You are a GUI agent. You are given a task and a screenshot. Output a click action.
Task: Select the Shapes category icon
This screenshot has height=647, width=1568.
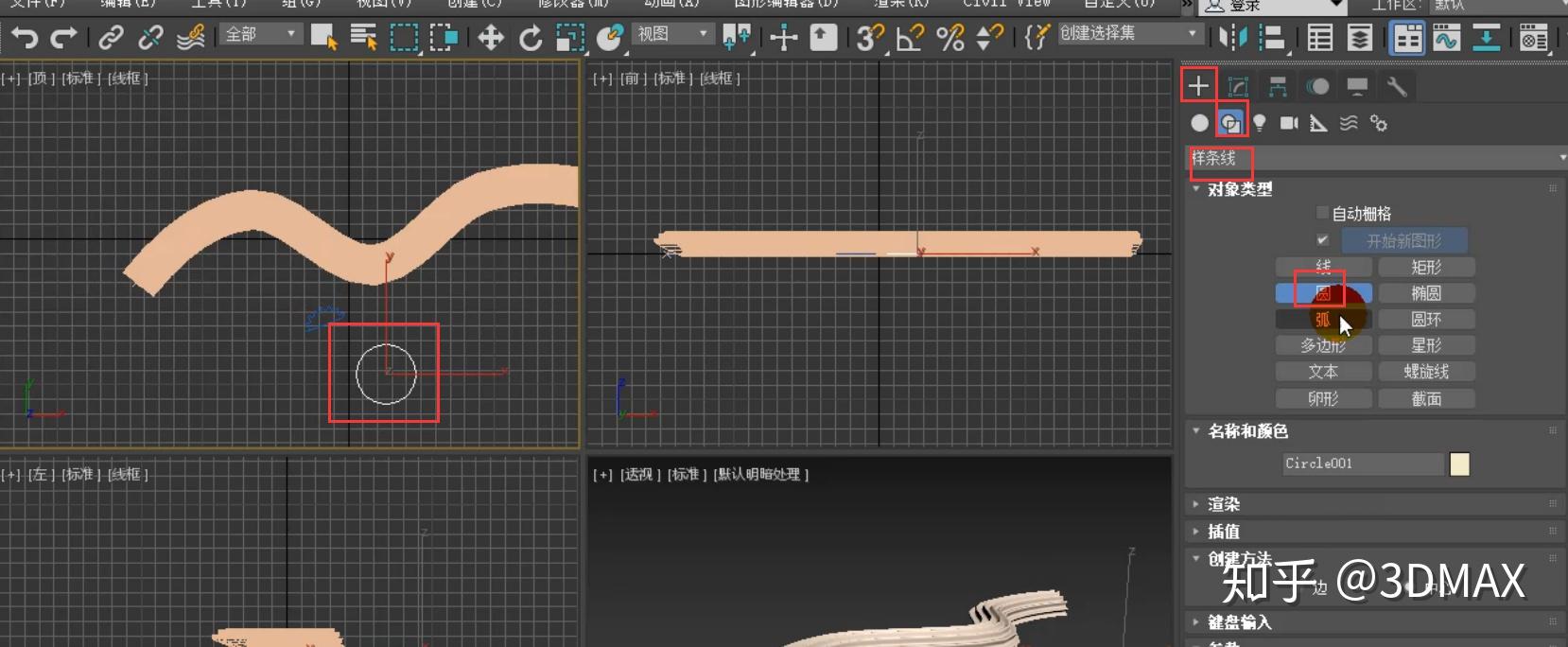click(x=1229, y=123)
